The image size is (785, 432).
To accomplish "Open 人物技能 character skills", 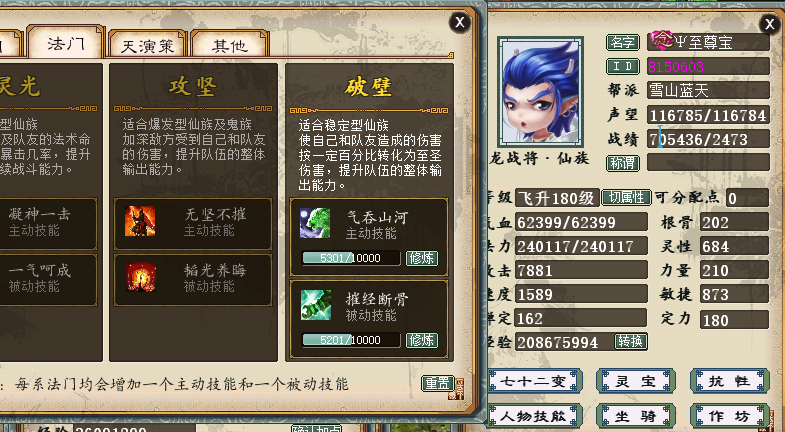I will pyautogui.click(x=533, y=416).
